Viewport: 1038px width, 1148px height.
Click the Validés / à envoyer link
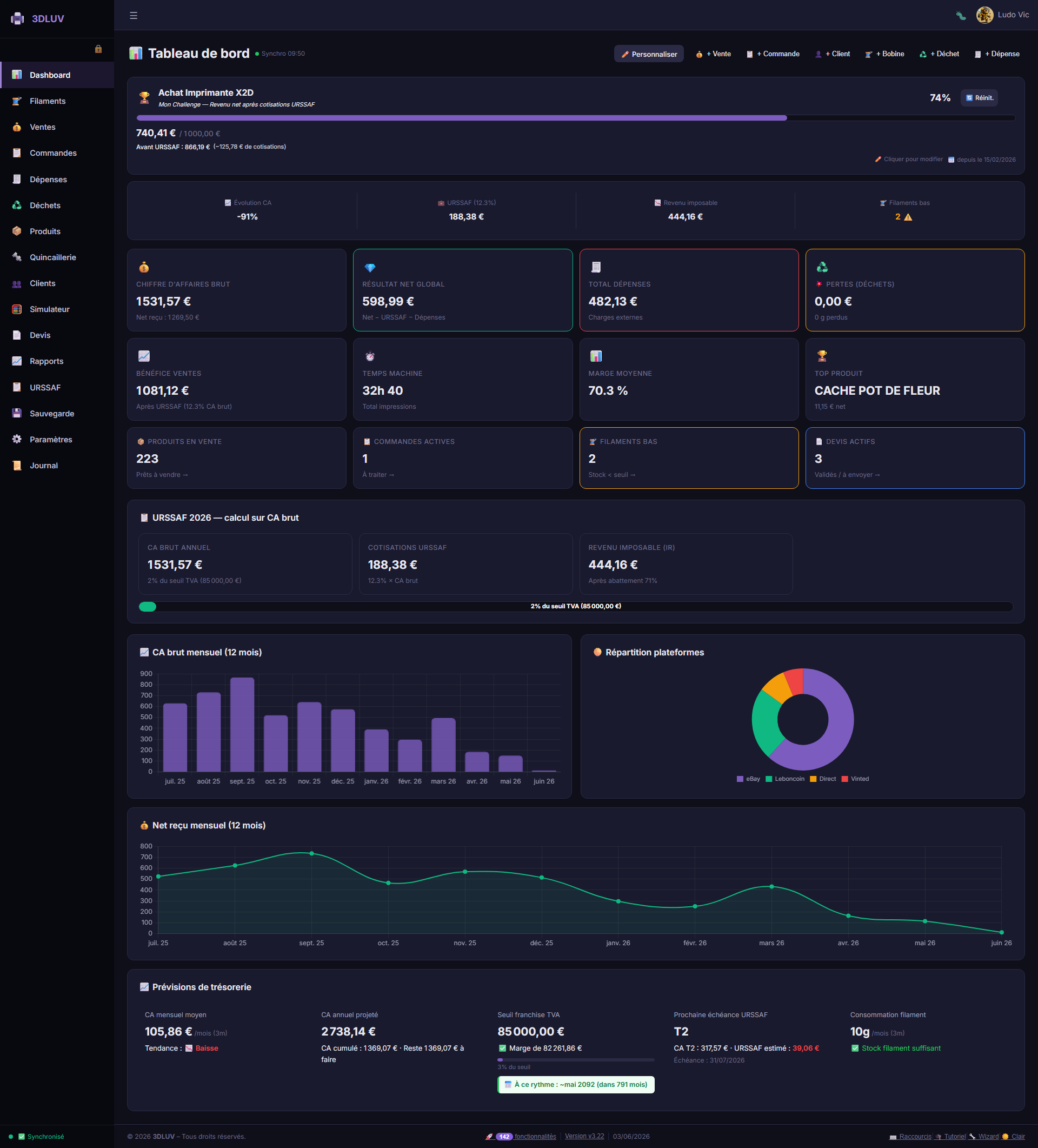[x=847, y=475]
